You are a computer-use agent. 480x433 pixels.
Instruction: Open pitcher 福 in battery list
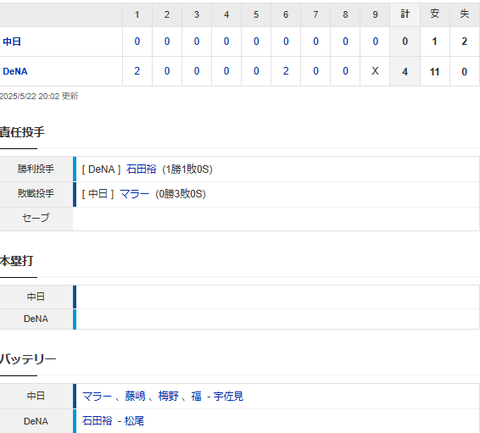[x=196, y=396]
